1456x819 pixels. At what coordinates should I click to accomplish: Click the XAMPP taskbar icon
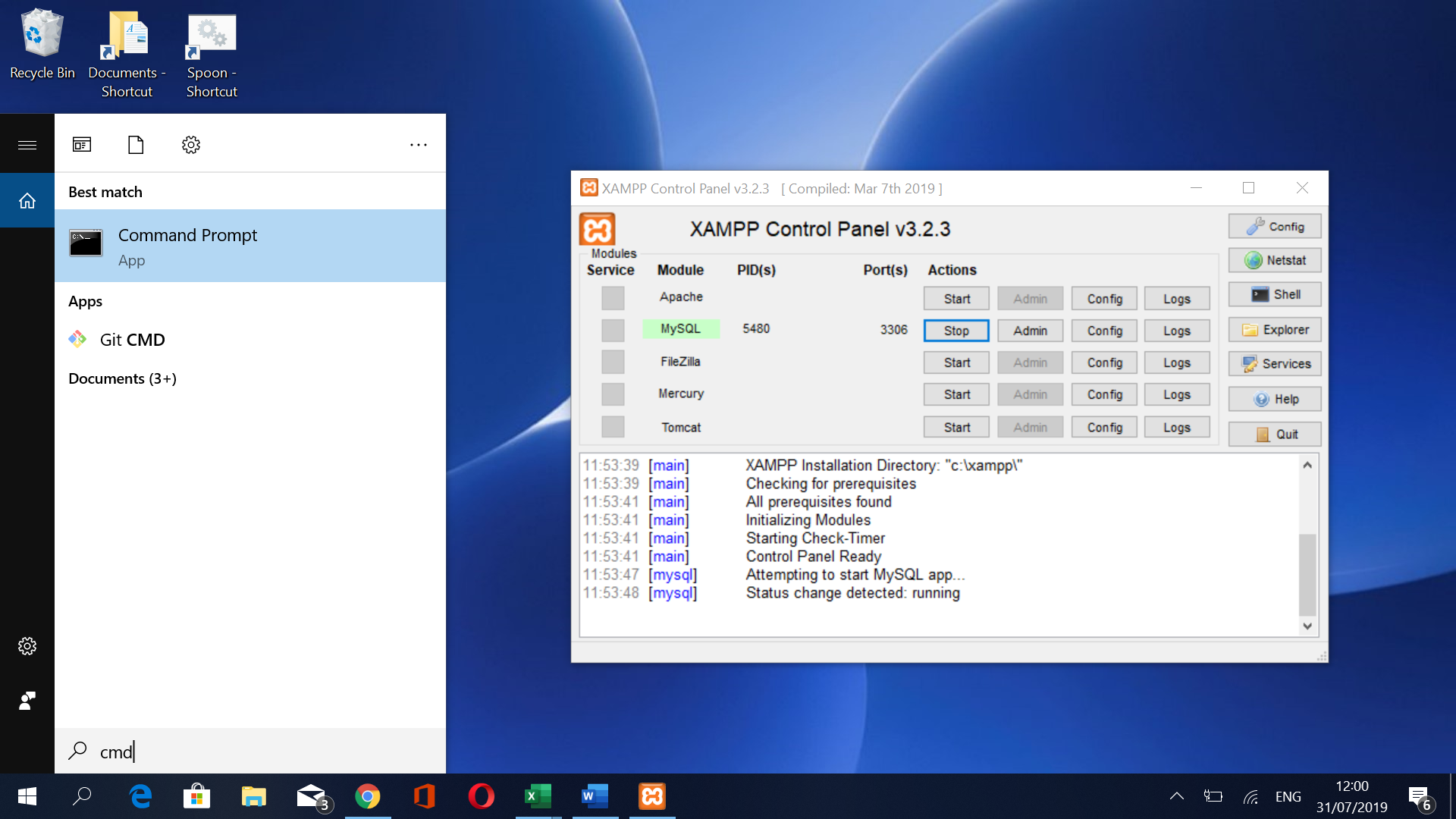click(x=651, y=796)
